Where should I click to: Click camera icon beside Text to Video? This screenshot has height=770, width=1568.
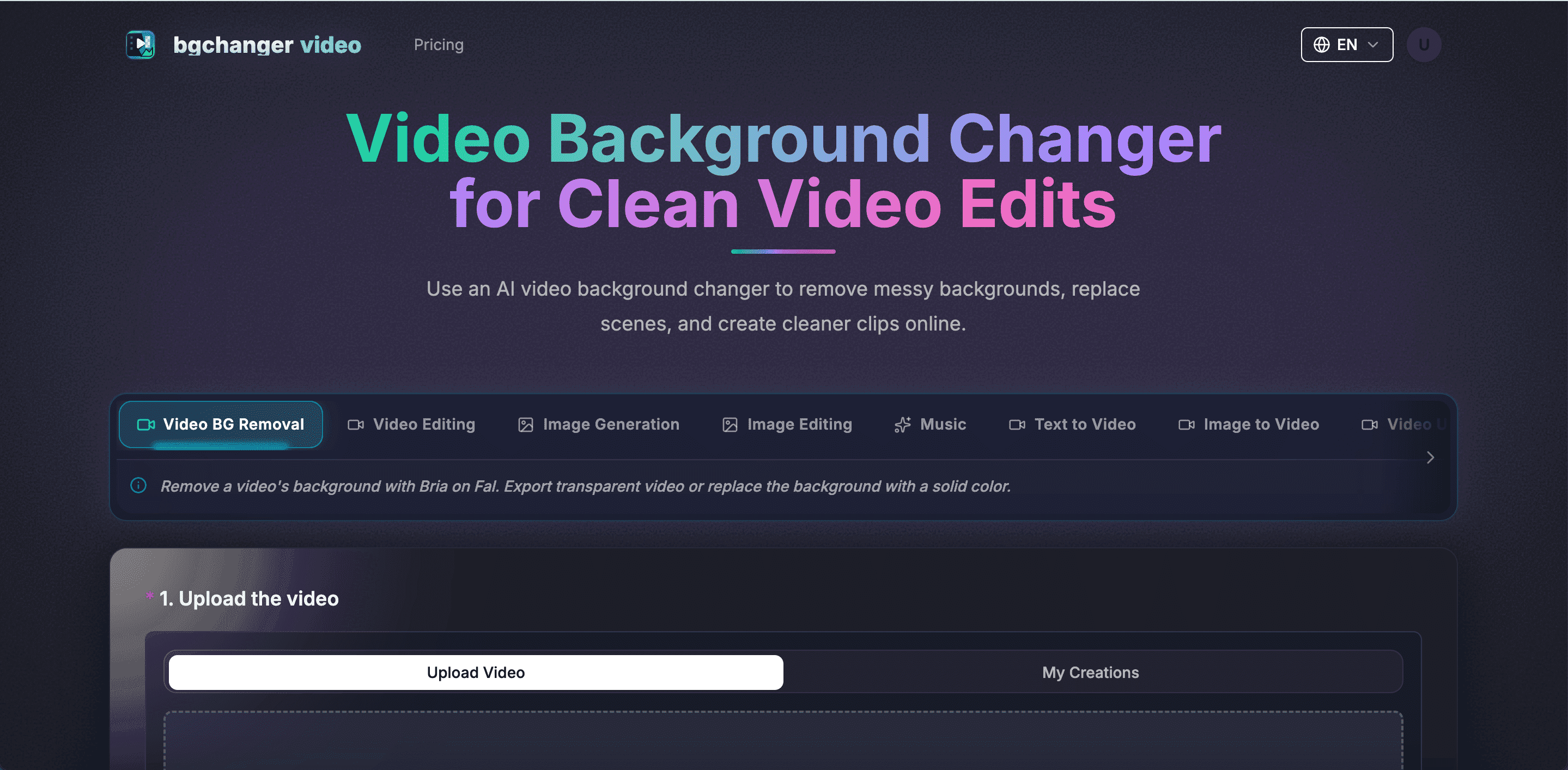(x=1017, y=425)
